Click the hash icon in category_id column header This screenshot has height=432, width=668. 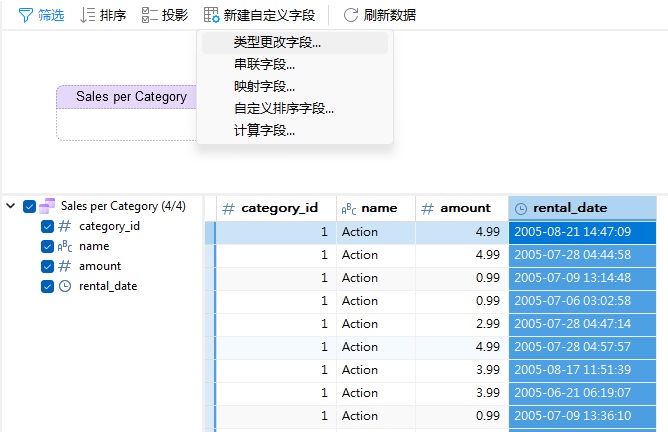tap(228, 209)
